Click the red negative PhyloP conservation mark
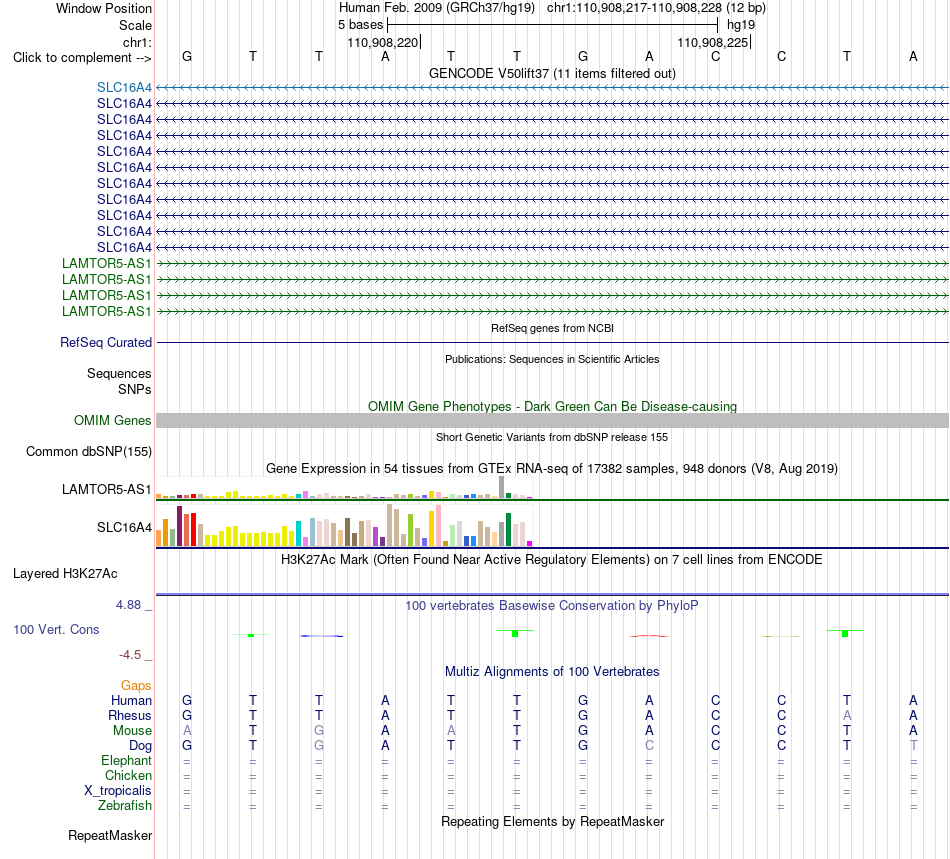This screenshot has width=950, height=859. click(x=649, y=636)
